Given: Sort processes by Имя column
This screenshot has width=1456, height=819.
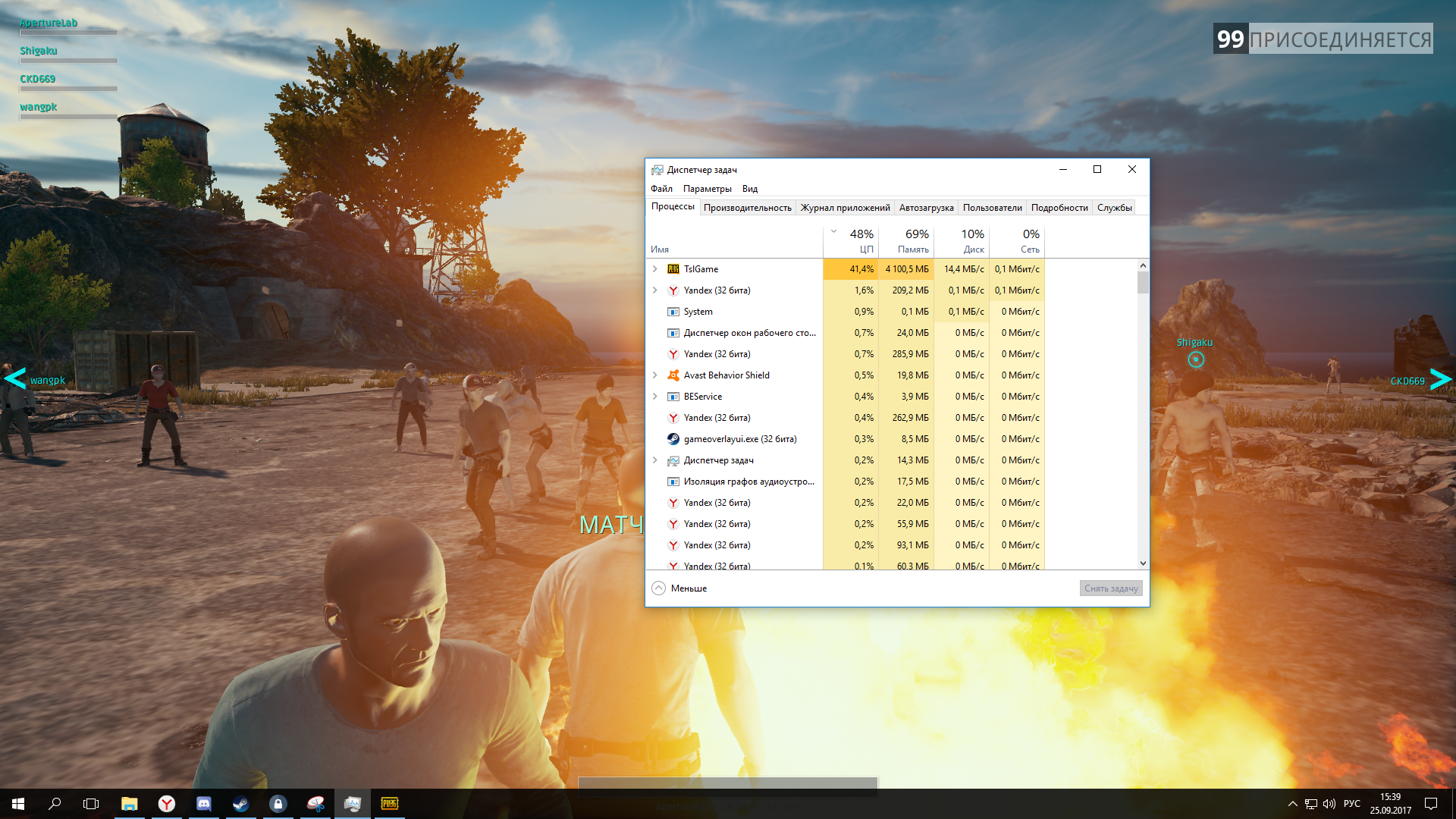Looking at the screenshot, I should click(734, 241).
